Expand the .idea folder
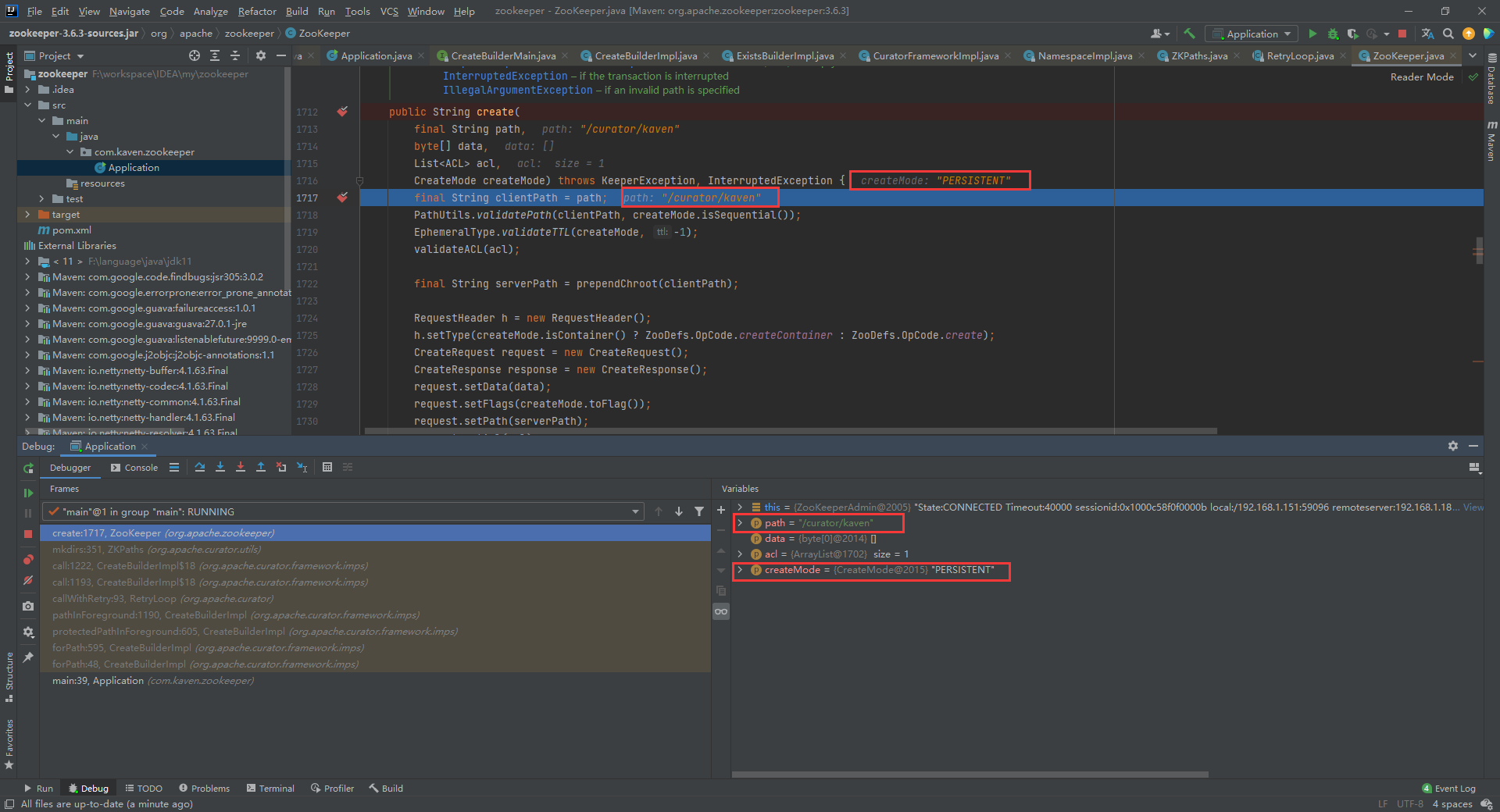The height and width of the screenshot is (812, 1500). [28, 90]
